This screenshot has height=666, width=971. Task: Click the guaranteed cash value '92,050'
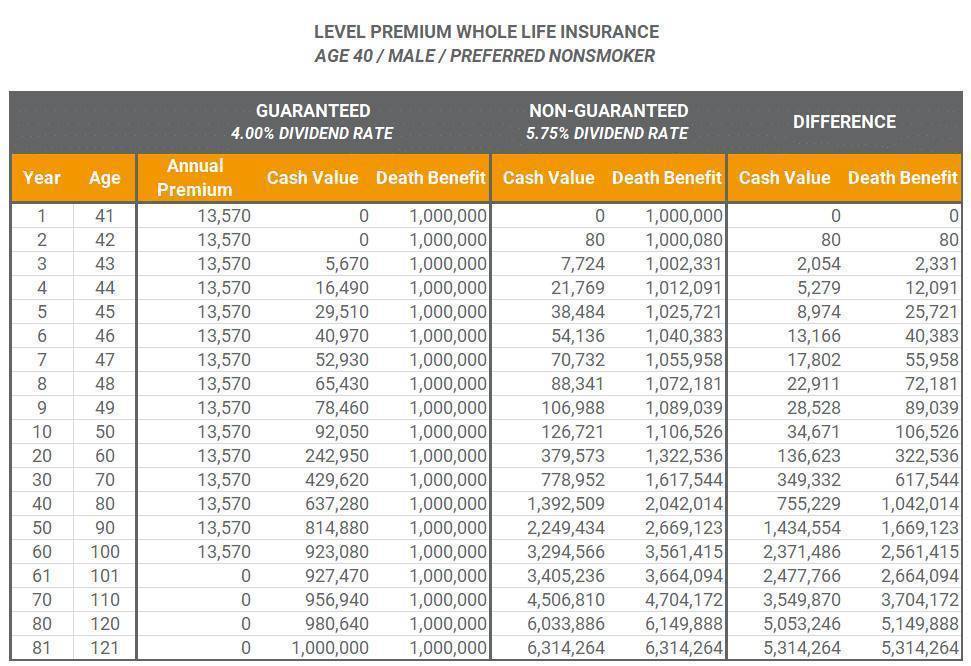(x=342, y=432)
